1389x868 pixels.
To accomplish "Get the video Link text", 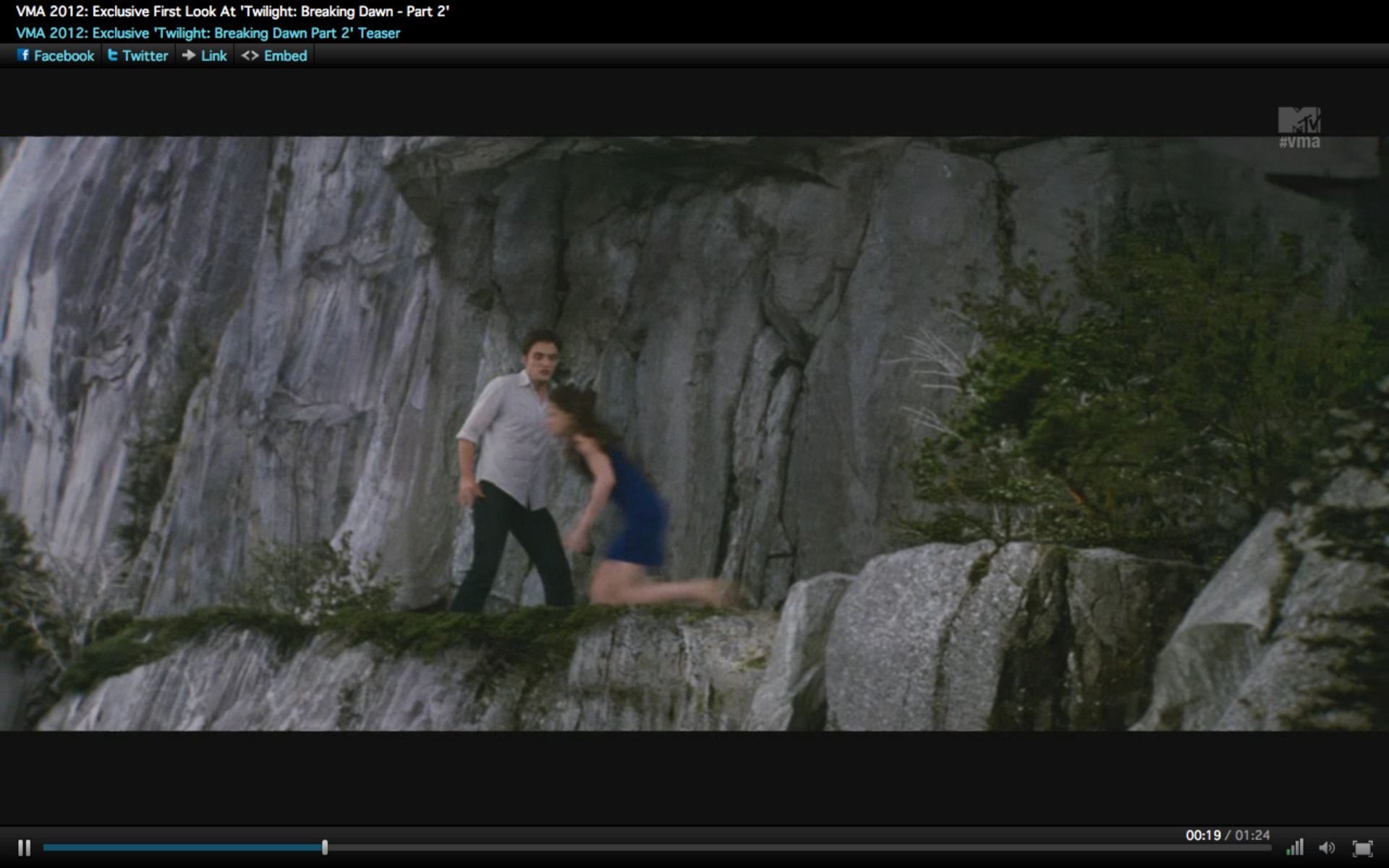I will tap(213, 56).
